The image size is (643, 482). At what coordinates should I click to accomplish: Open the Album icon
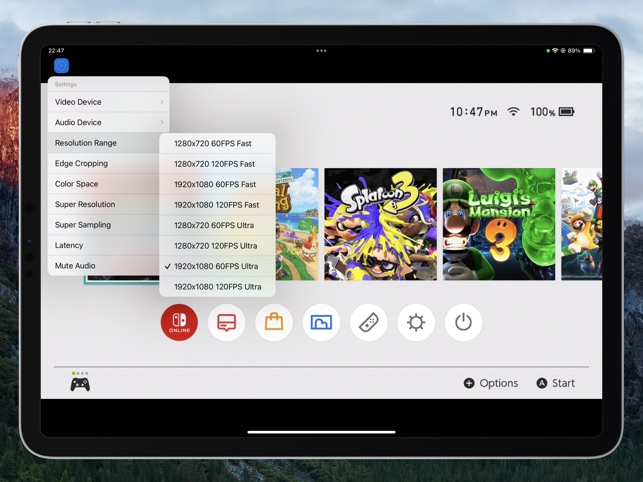pos(321,322)
